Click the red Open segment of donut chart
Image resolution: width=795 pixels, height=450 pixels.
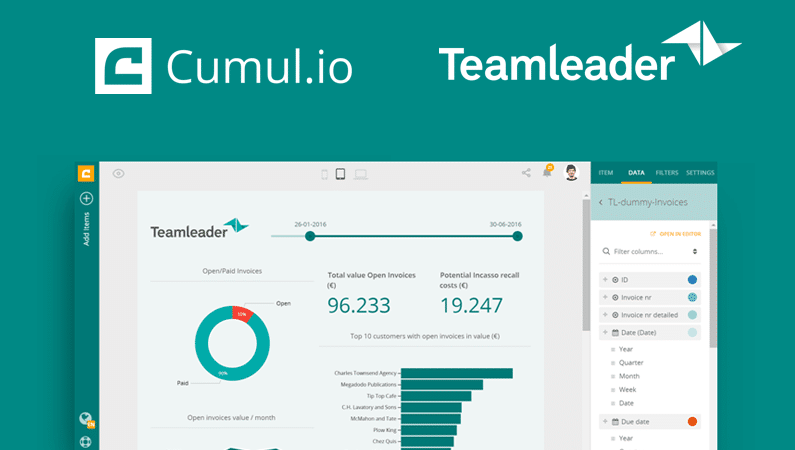(243, 313)
